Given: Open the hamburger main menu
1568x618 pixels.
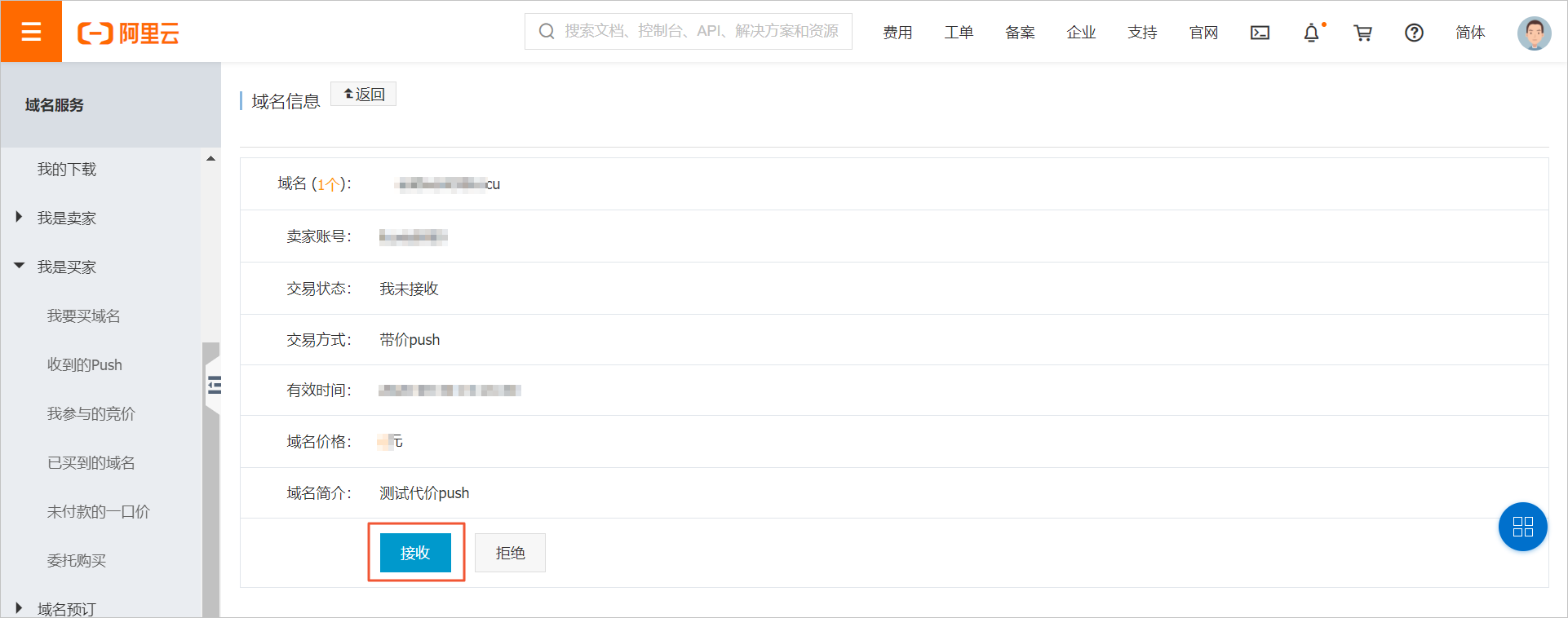Looking at the screenshot, I should click(x=31, y=32).
